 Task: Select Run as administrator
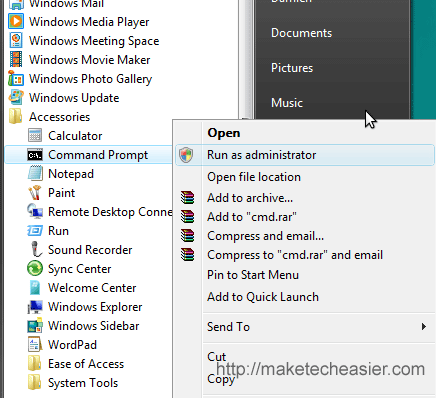[x=262, y=155]
